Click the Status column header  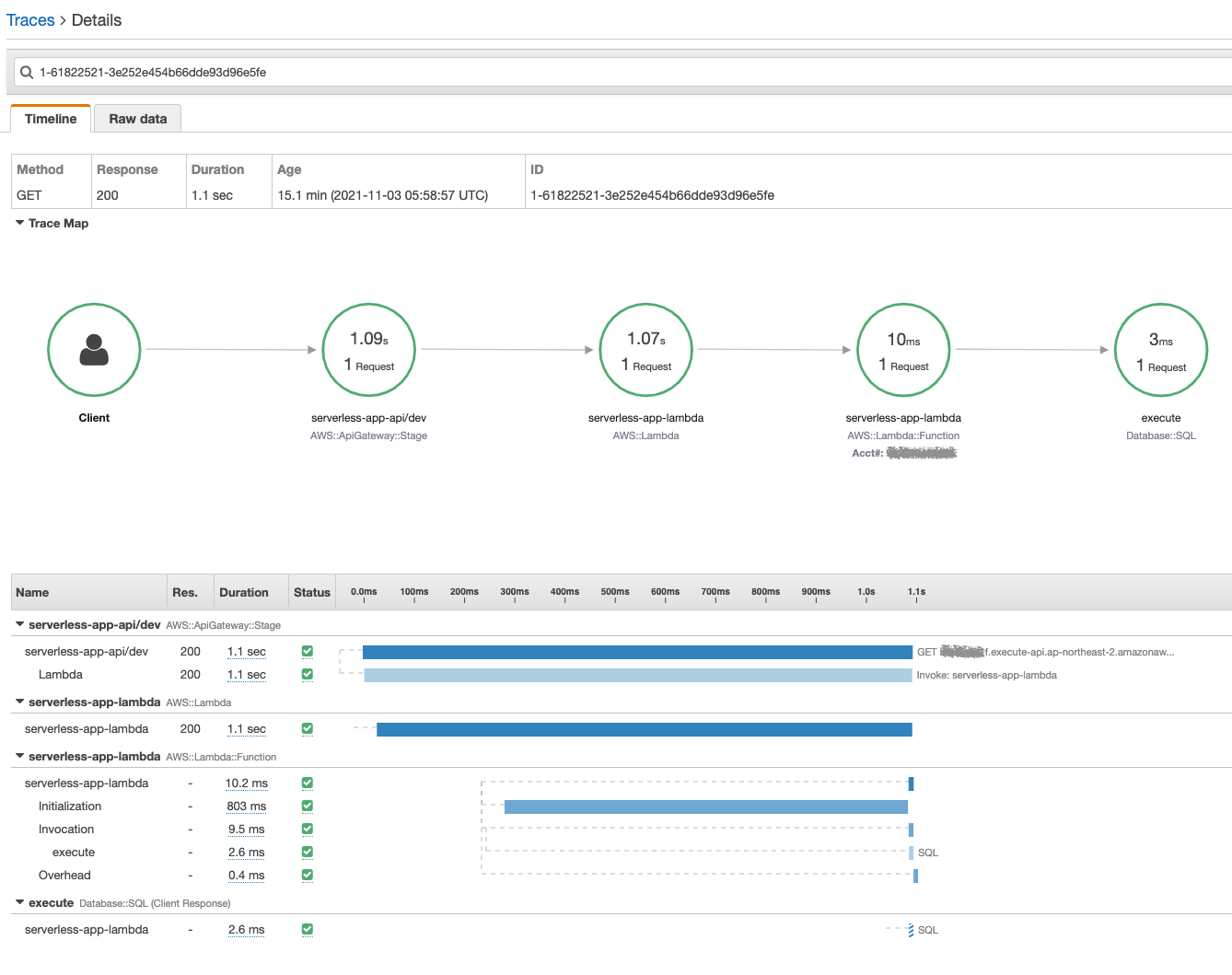312,592
